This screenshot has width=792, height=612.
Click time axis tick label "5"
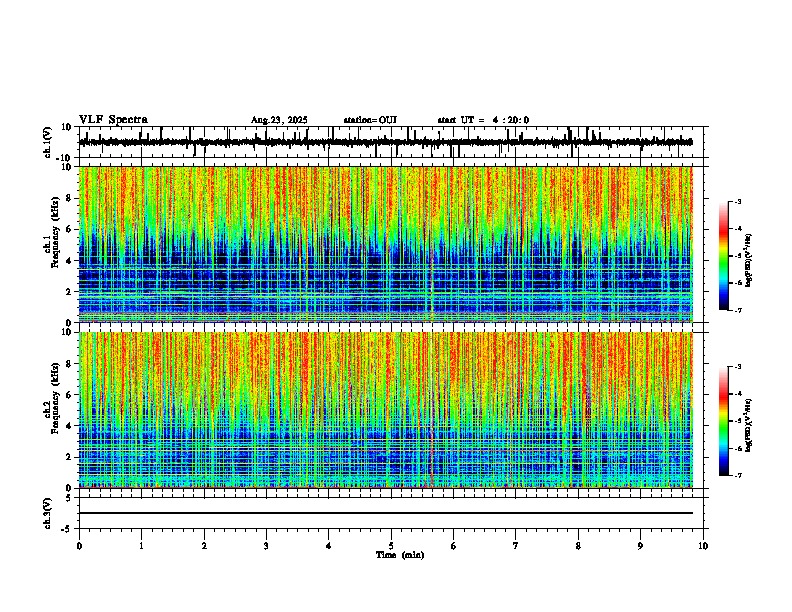pyautogui.click(x=391, y=546)
